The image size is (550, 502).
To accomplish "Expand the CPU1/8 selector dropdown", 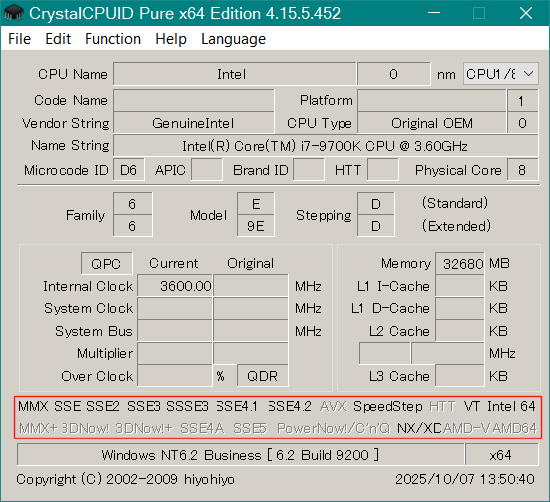I will 500,74.
